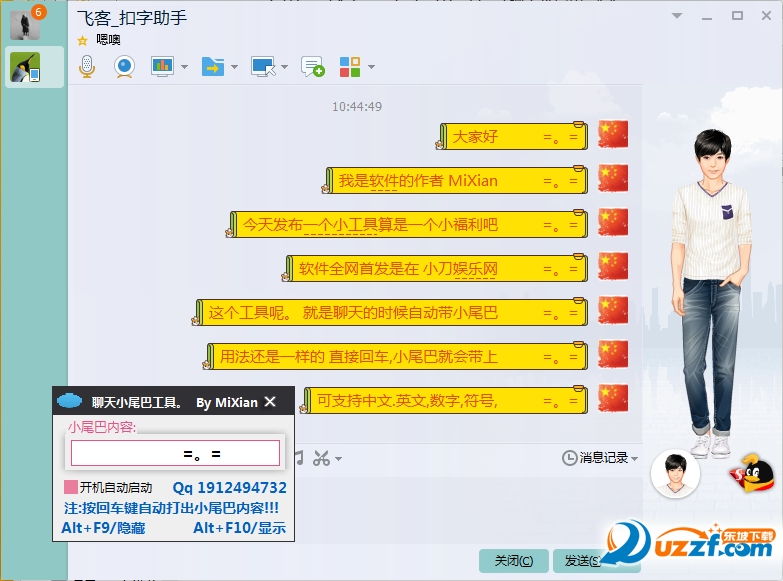Click the 可支持中文.英文 message bubble
Screen dimensions: 783x581
pyautogui.click(x=443, y=400)
